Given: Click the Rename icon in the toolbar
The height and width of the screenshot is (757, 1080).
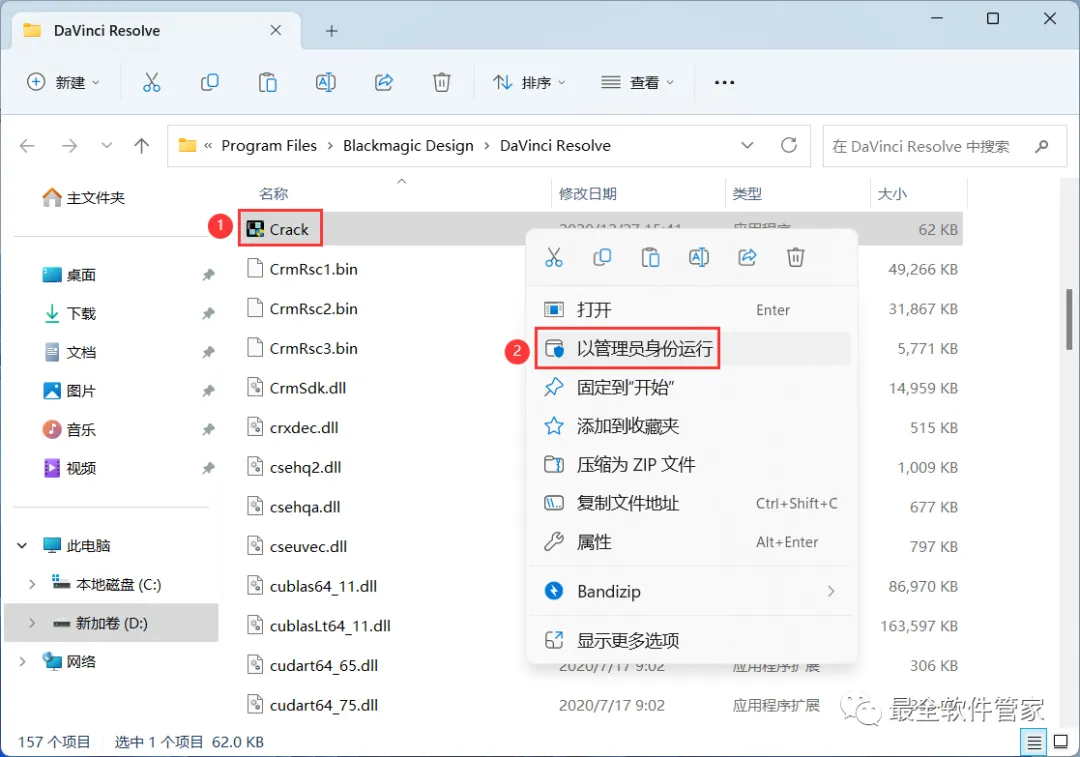Looking at the screenshot, I should tap(325, 83).
